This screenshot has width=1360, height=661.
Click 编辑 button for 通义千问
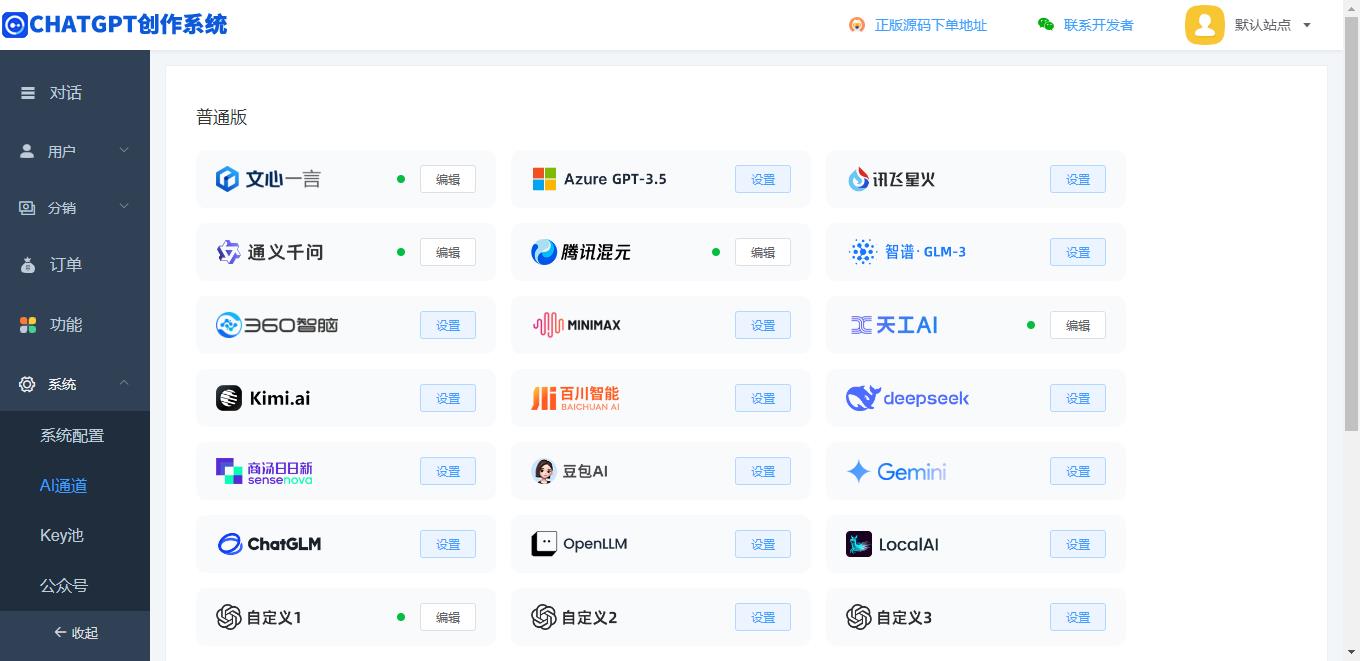[448, 253]
